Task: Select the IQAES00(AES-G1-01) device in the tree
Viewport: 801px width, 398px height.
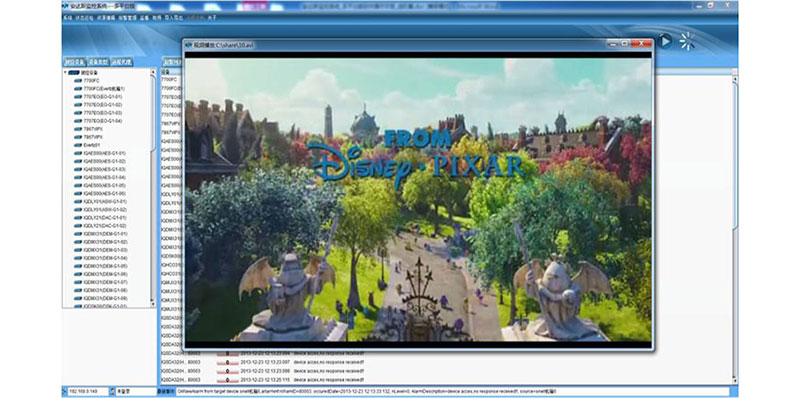Action: (104, 153)
